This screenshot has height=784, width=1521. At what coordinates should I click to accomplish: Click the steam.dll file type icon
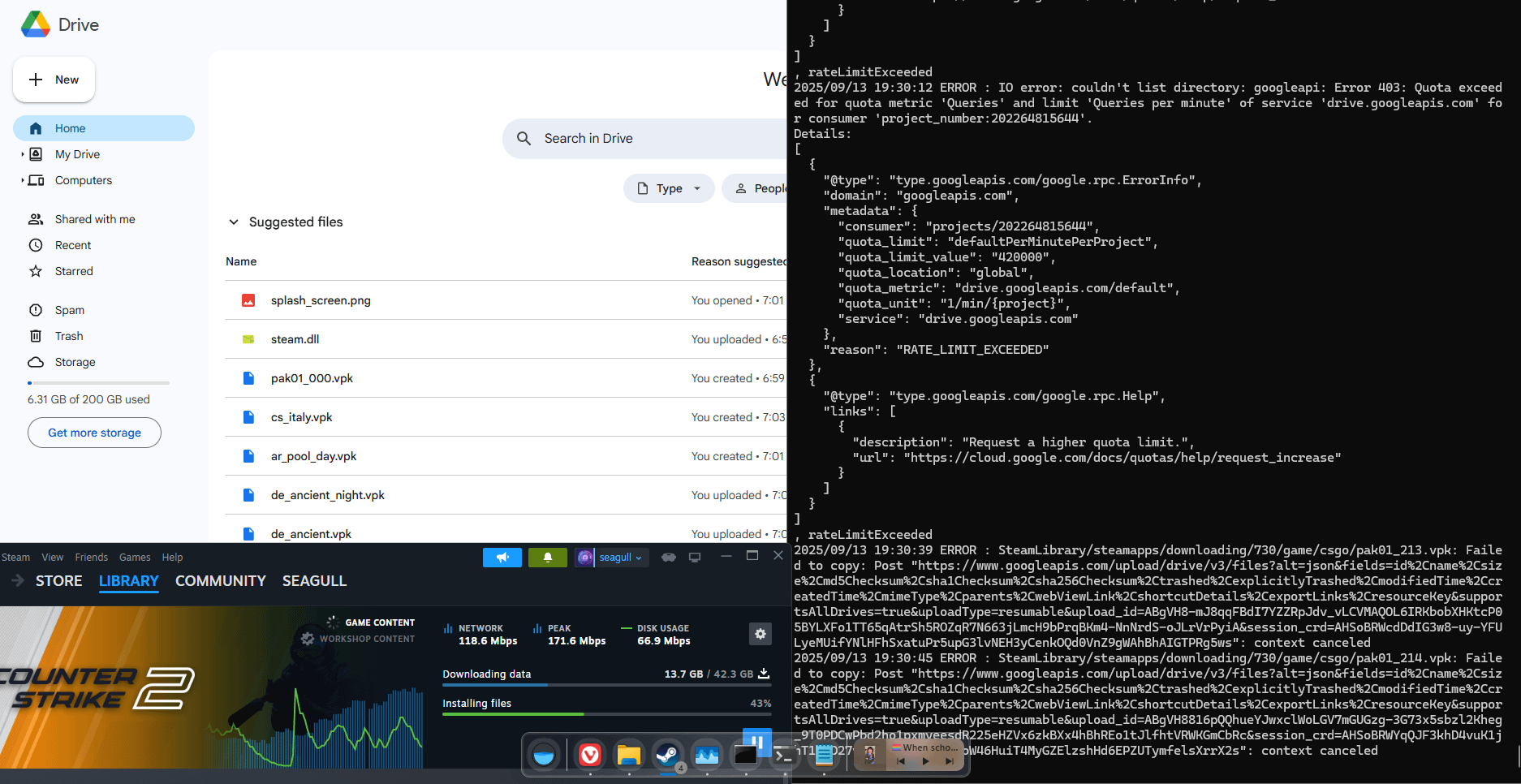coord(248,339)
